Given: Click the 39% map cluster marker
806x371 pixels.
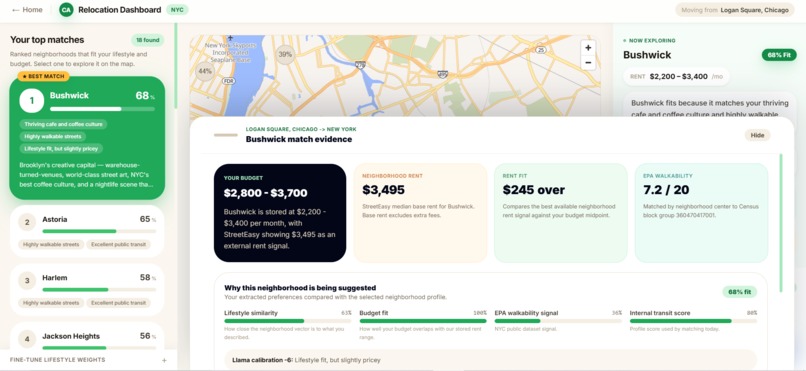Looking at the screenshot, I should (285, 54).
